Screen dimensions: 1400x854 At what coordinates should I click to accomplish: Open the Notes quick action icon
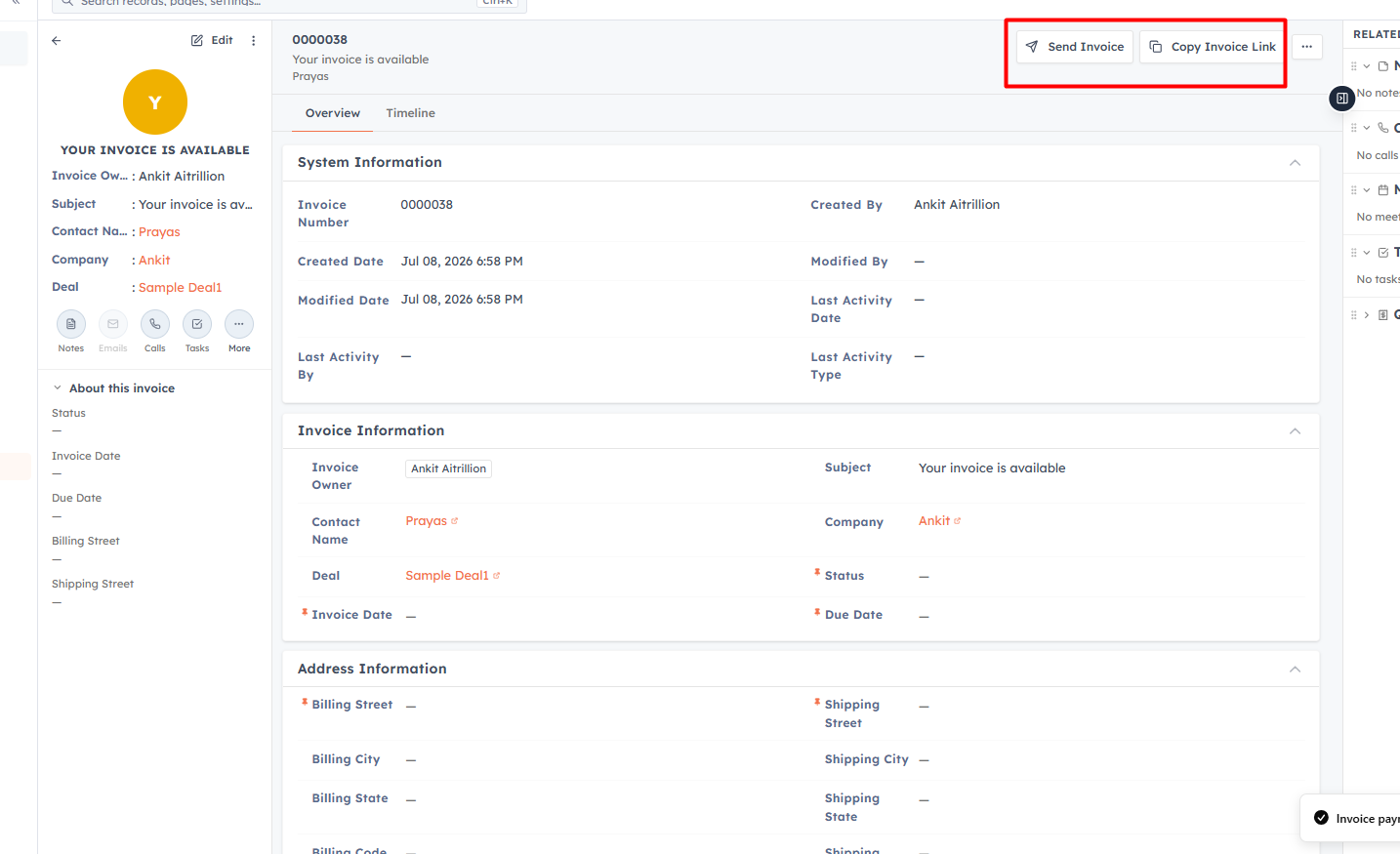point(71,324)
